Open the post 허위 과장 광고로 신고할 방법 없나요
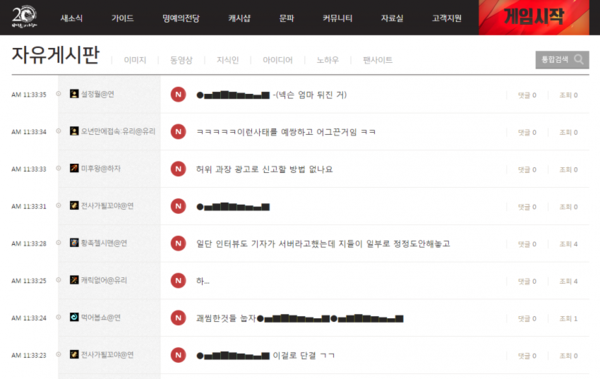600x379 pixels. click(x=264, y=169)
